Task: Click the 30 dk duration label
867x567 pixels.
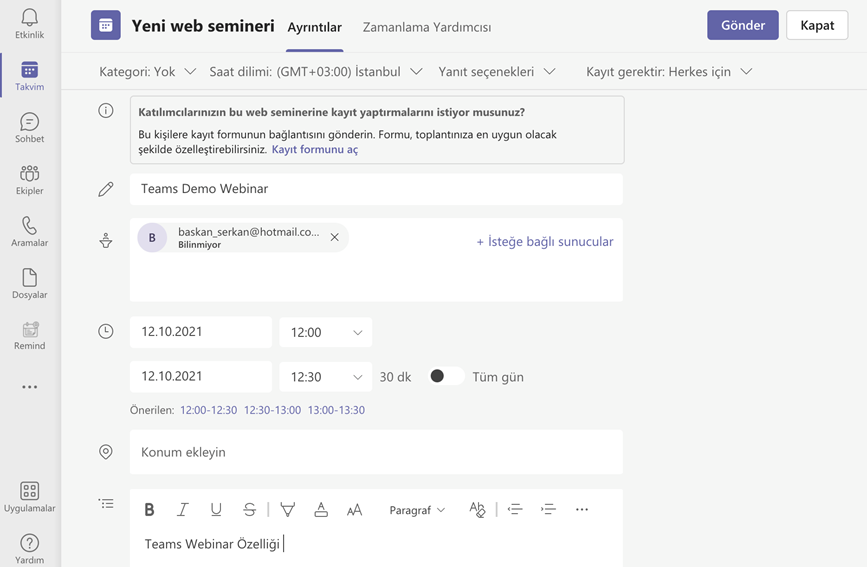Action: pyautogui.click(x=395, y=377)
